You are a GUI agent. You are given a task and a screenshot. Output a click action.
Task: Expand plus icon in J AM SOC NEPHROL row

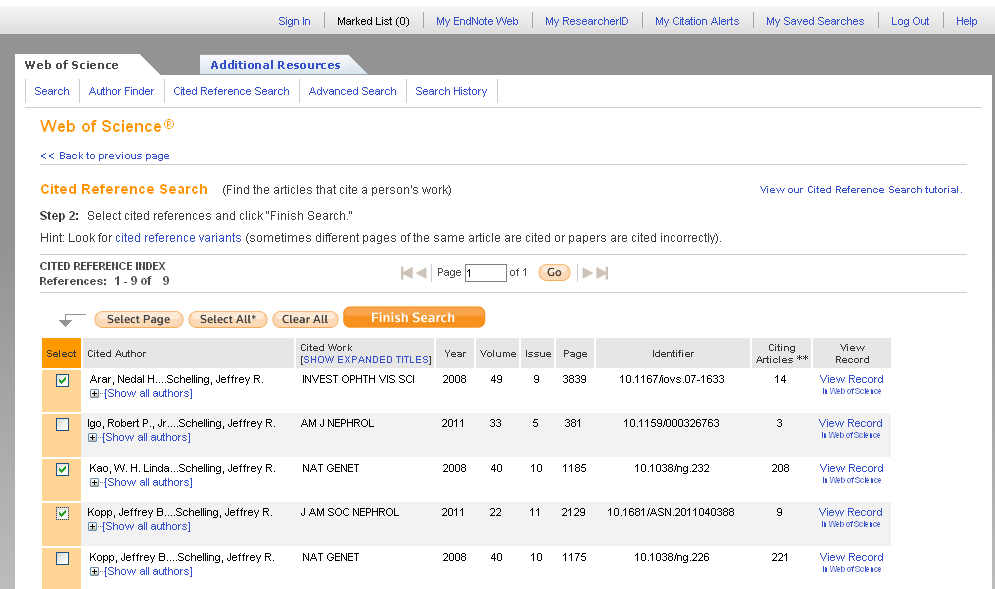coord(92,526)
